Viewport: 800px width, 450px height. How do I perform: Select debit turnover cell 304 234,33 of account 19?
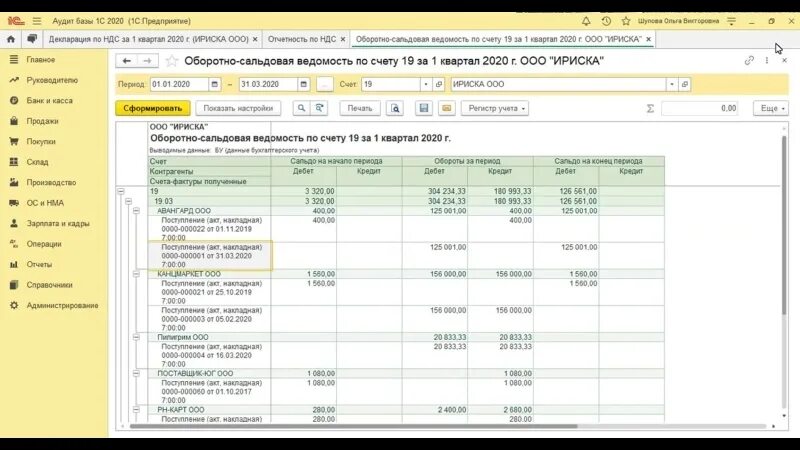(x=435, y=191)
